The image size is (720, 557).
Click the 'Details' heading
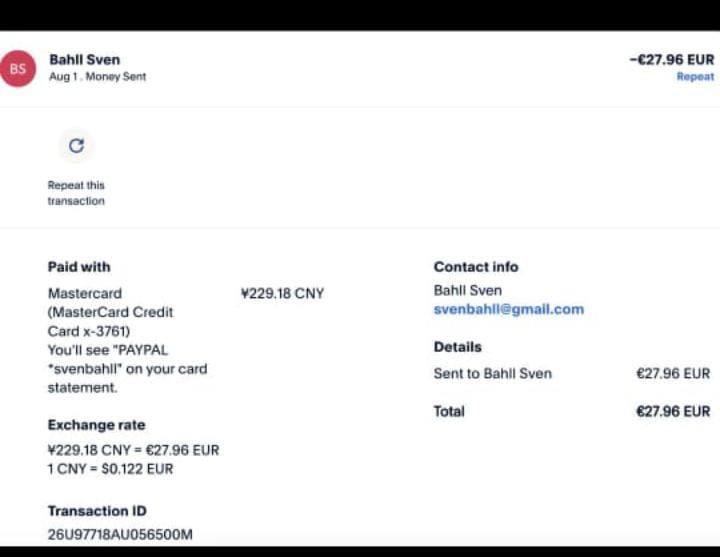(457, 347)
